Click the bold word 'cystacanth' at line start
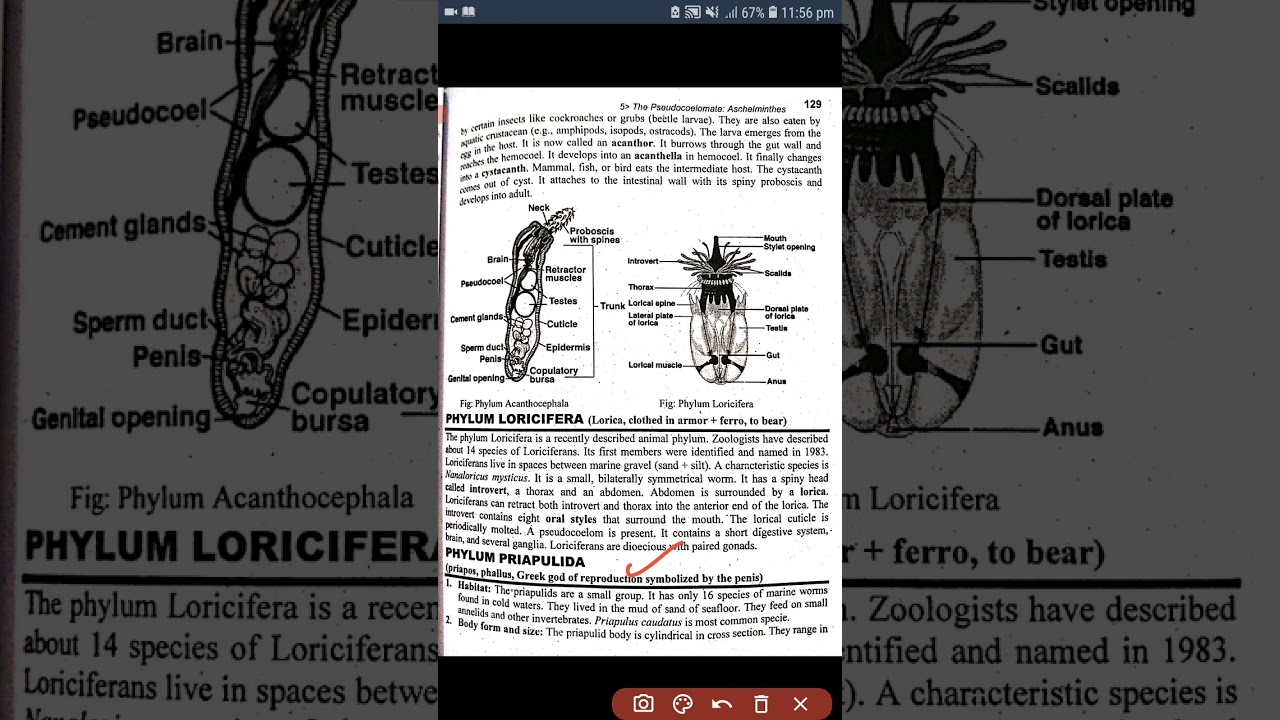The image size is (1280, 720). point(505,172)
